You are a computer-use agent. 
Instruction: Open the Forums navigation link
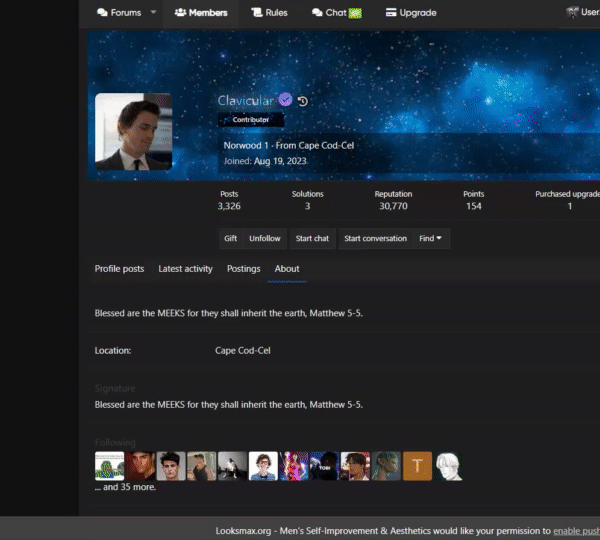(119, 13)
